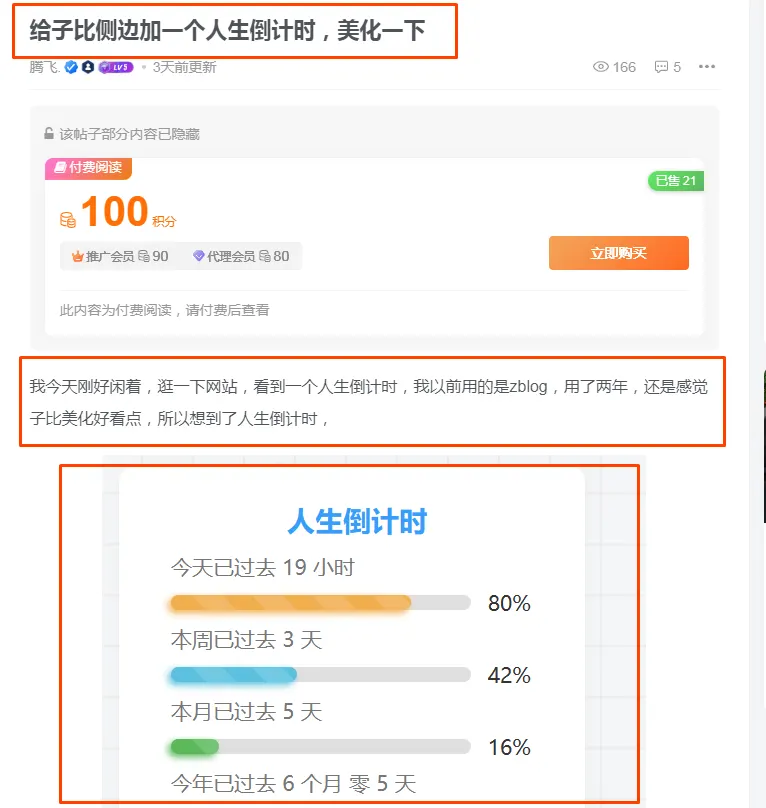766x808 pixels.
Task: Open comments via the speech bubble icon
Action: [661, 67]
